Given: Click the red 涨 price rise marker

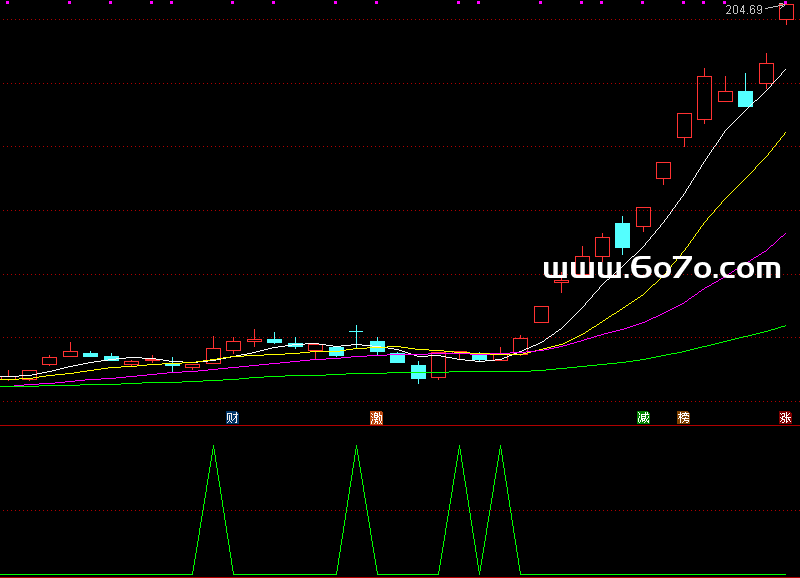Looking at the screenshot, I should click(x=785, y=417).
